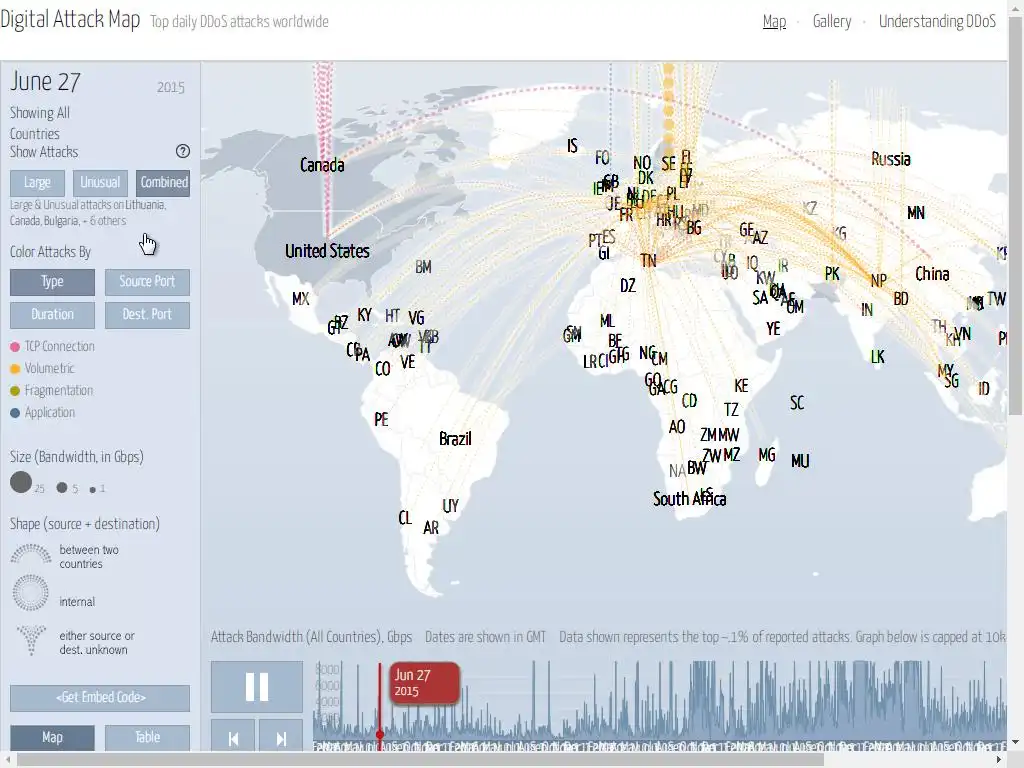Viewport: 1024px width, 768px height.
Task: Select South Africa on the map
Action: pos(690,499)
